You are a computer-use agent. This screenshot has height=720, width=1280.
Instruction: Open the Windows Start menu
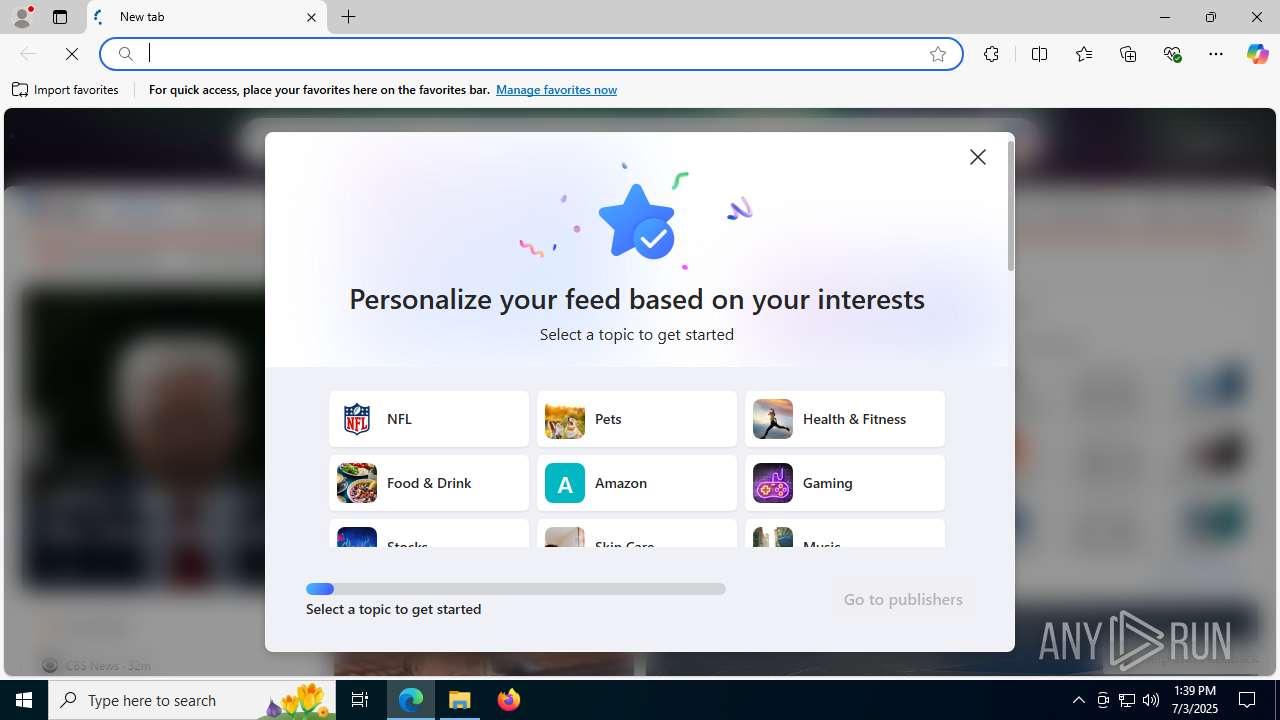[x=24, y=700]
